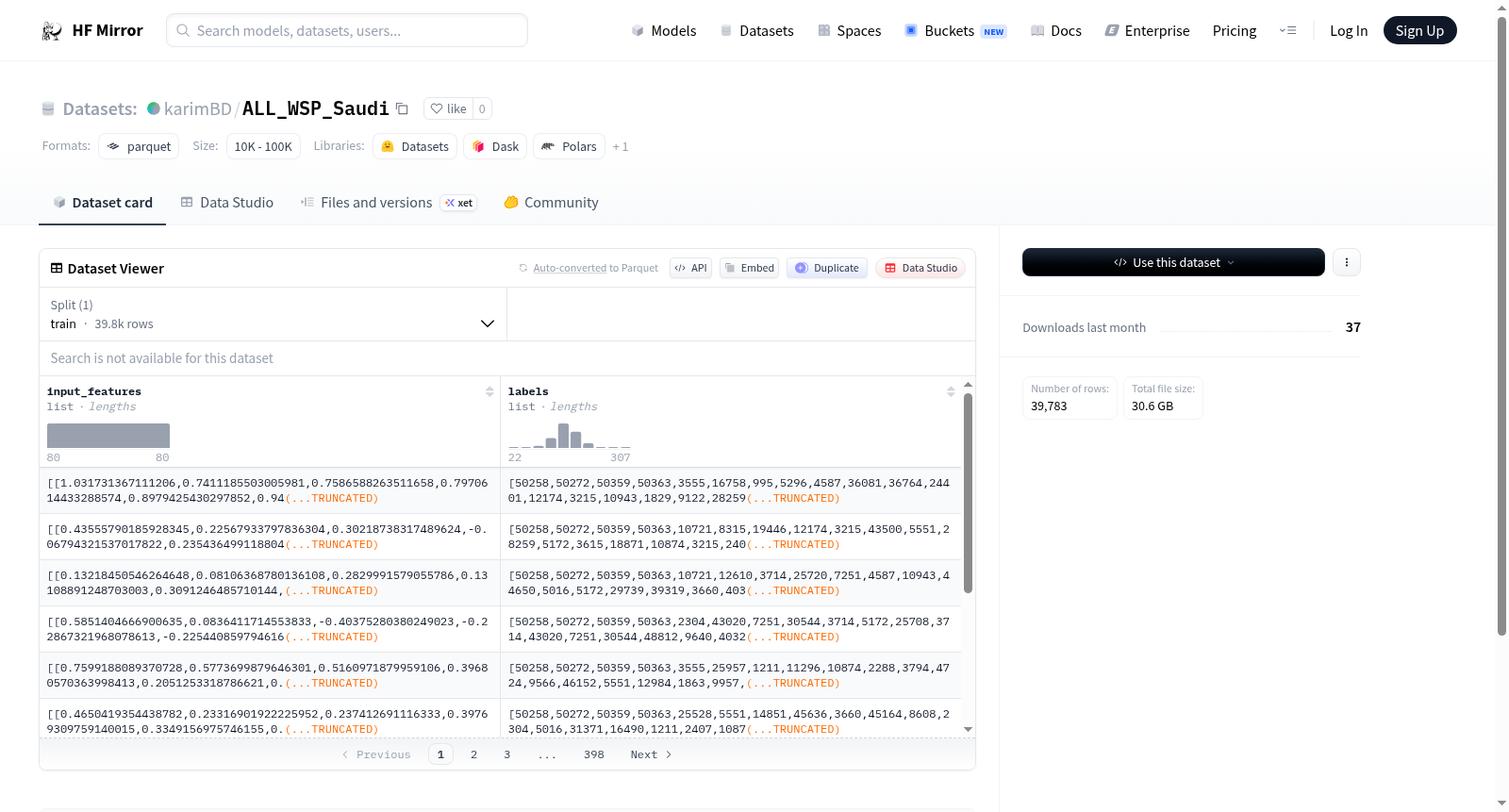Image resolution: width=1509 pixels, height=812 pixels.
Task: Select the parquet format tag
Action: (139, 146)
